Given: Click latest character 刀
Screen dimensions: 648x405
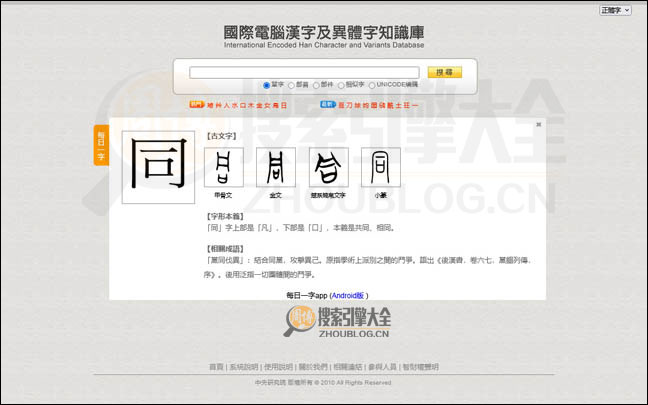Looking at the screenshot, I should point(350,105).
